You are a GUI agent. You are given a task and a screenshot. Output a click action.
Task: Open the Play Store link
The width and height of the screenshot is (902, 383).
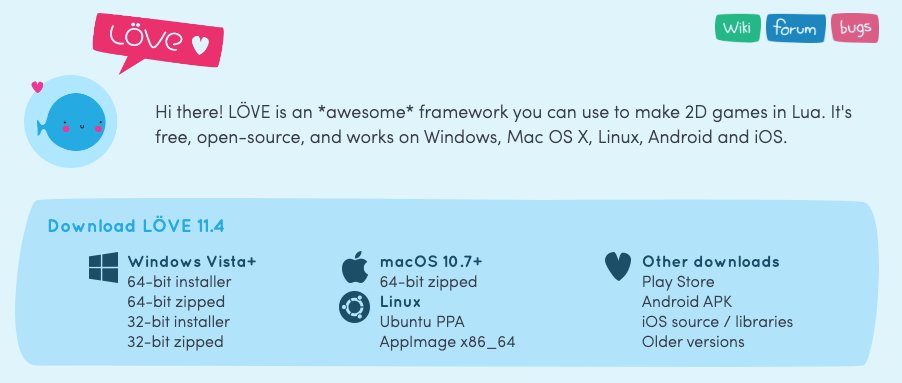pos(678,282)
